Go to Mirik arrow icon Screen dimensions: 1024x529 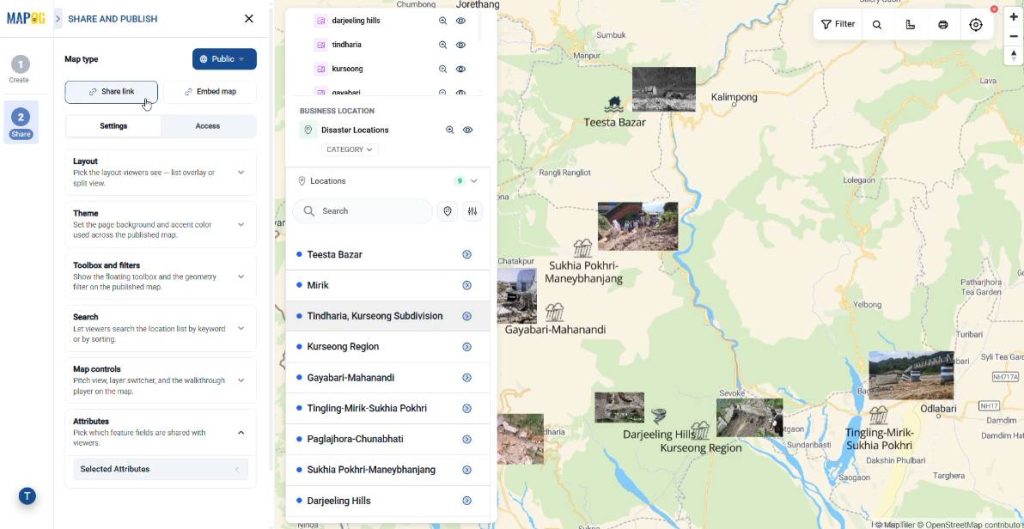click(467, 285)
